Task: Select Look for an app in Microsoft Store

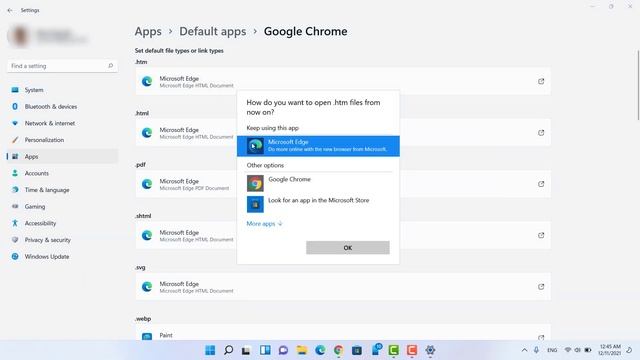Action: (318, 204)
